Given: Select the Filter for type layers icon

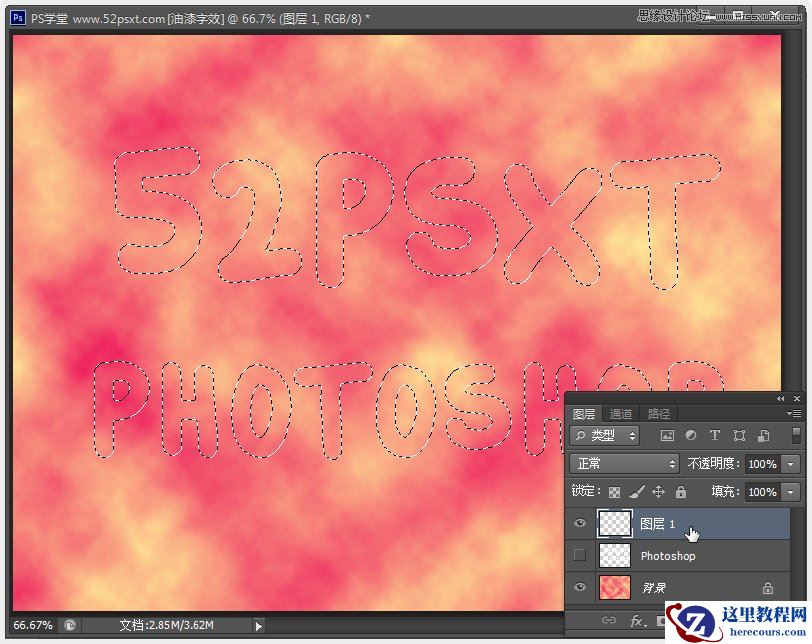Looking at the screenshot, I should [714, 435].
